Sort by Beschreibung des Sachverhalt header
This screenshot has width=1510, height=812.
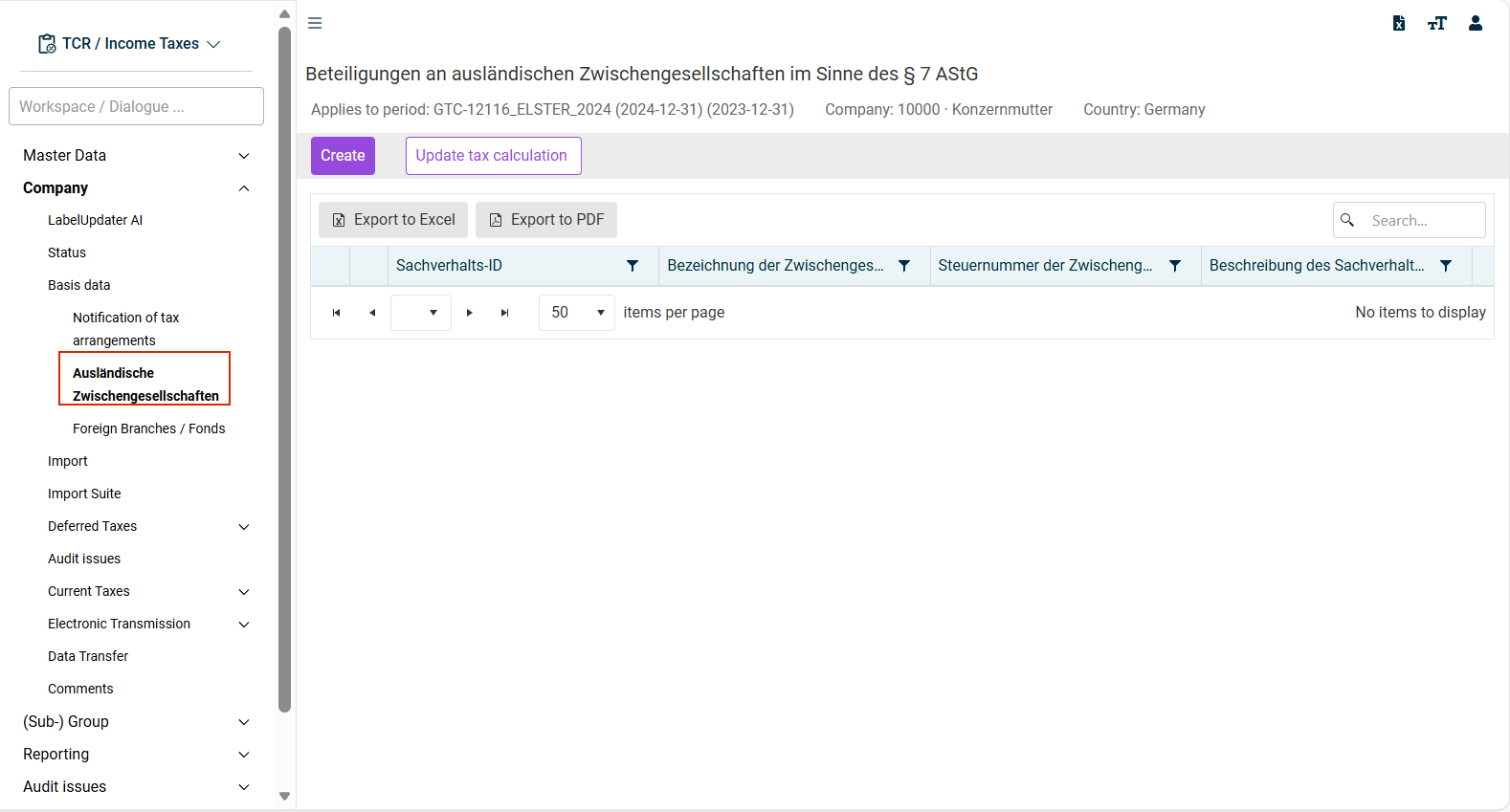tap(1317, 266)
